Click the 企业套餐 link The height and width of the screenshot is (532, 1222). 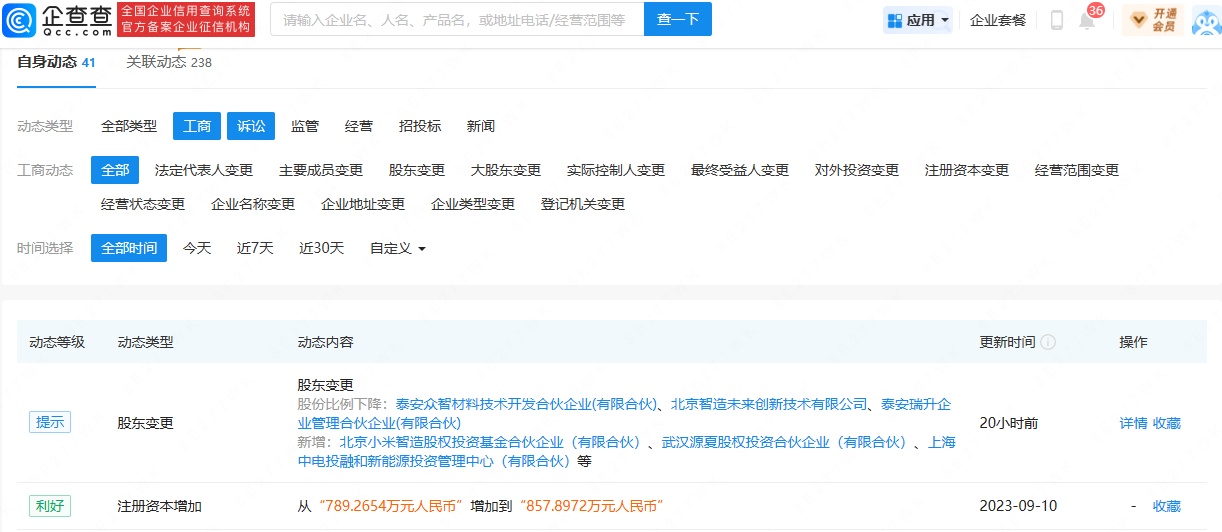[x=998, y=20]
